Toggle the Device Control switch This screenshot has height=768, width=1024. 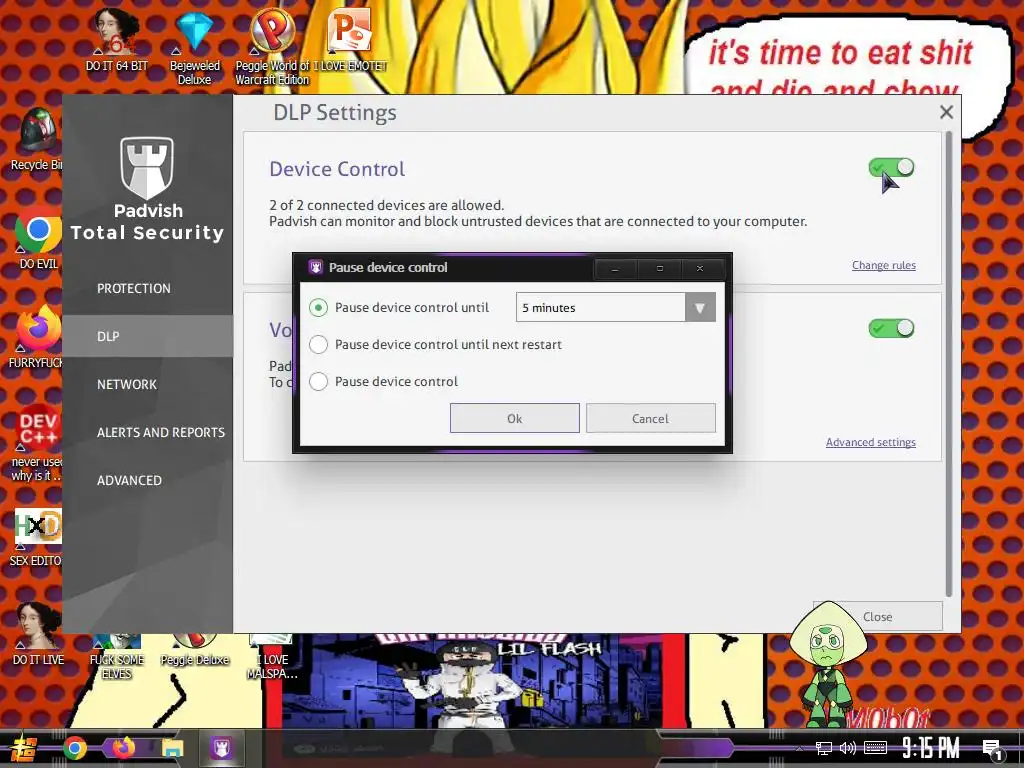891,168
